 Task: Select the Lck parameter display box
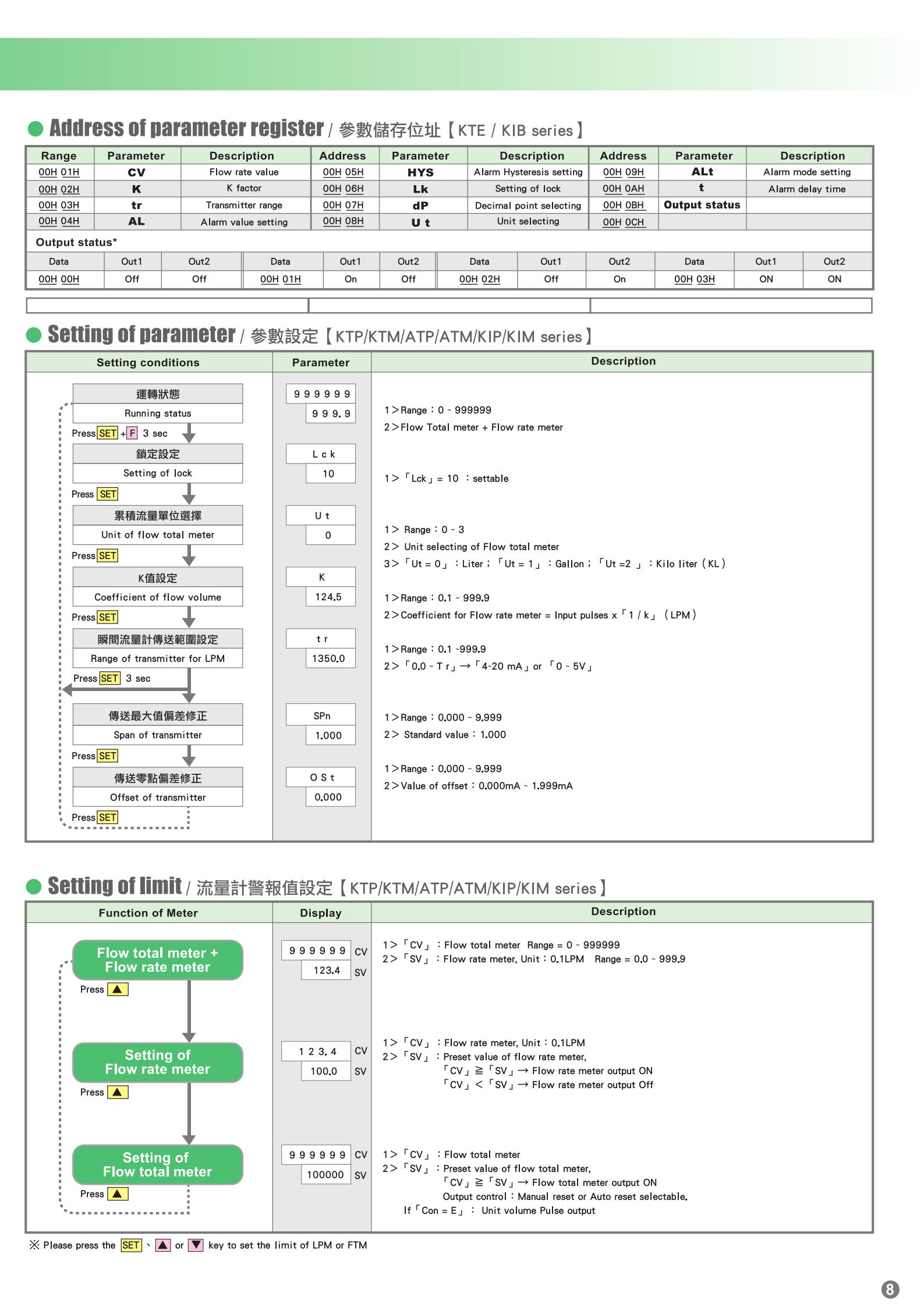[x=320, y=454]
